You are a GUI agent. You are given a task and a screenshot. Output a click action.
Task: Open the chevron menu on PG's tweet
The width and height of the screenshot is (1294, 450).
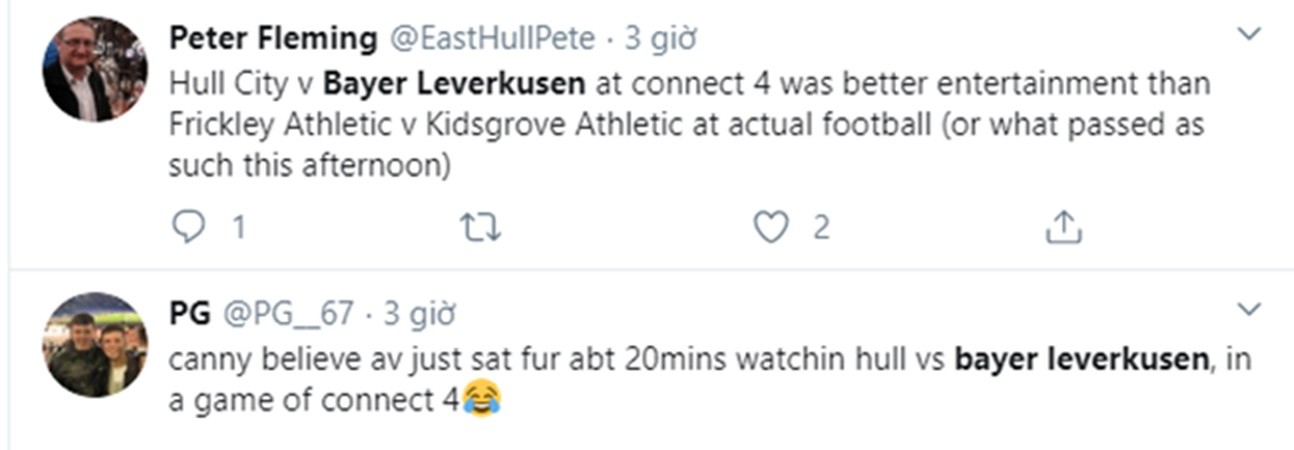(x=1249, y=309)
